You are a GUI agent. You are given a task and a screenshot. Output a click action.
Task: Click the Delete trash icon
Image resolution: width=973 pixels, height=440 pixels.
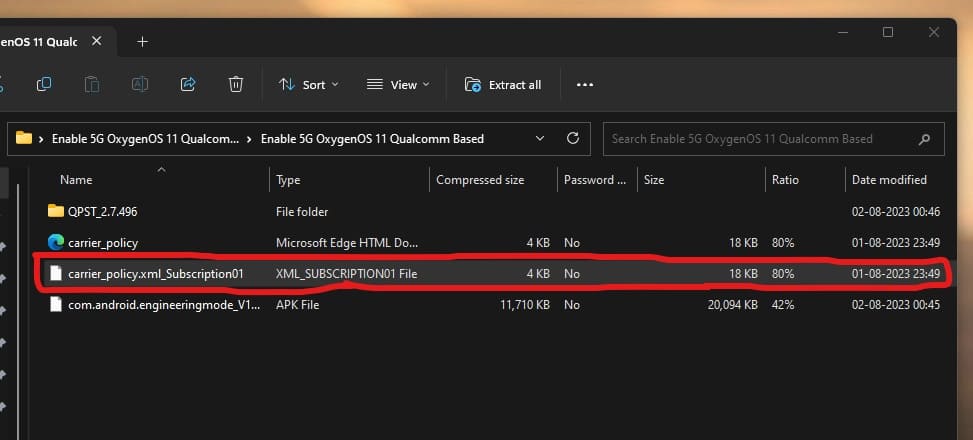236,84
